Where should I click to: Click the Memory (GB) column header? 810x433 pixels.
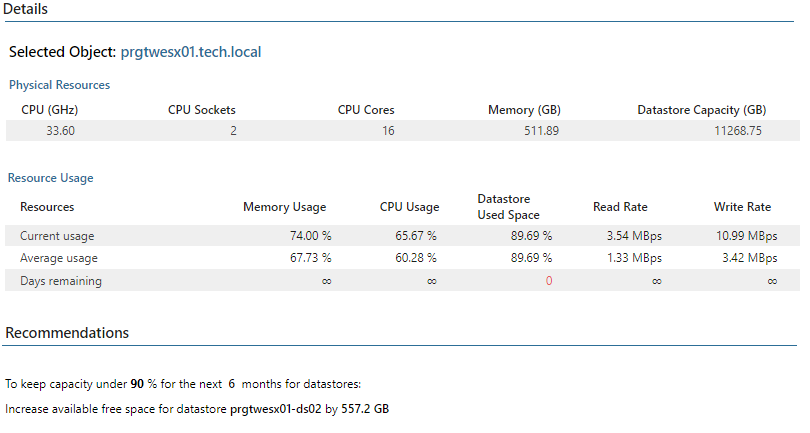(x=524, y=110)
